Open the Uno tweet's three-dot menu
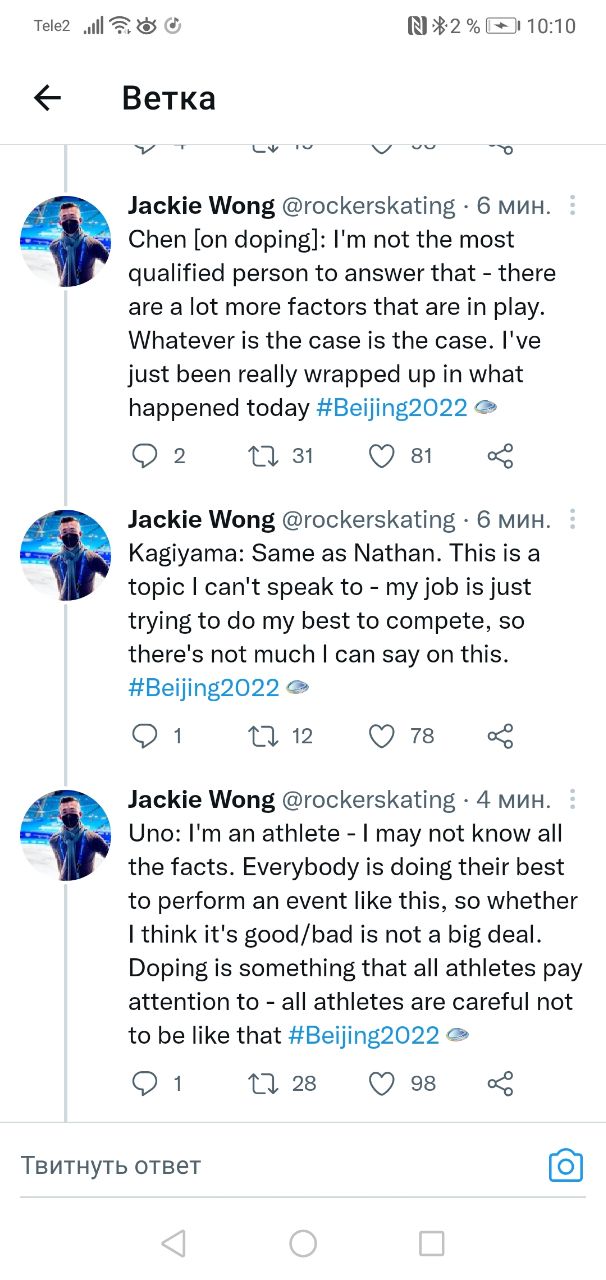The height and width of the screenshot is (1280, 606). click(572, 800)
